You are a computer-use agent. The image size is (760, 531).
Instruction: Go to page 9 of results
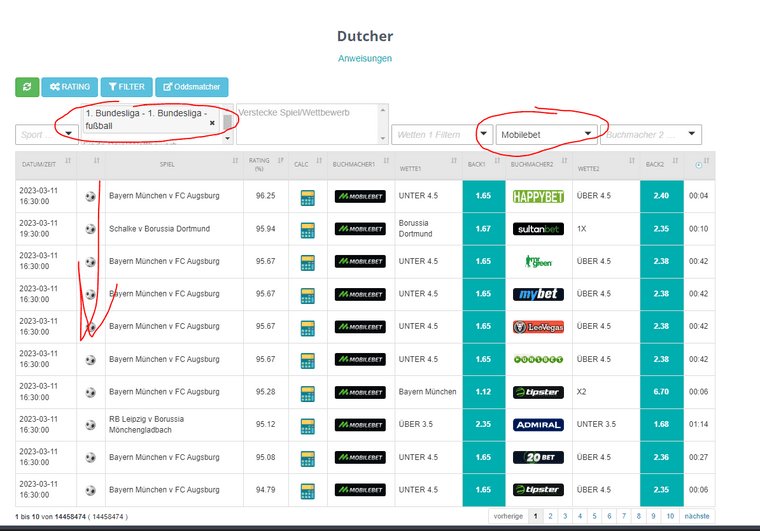pyautogui.click(x=653, y=516)
